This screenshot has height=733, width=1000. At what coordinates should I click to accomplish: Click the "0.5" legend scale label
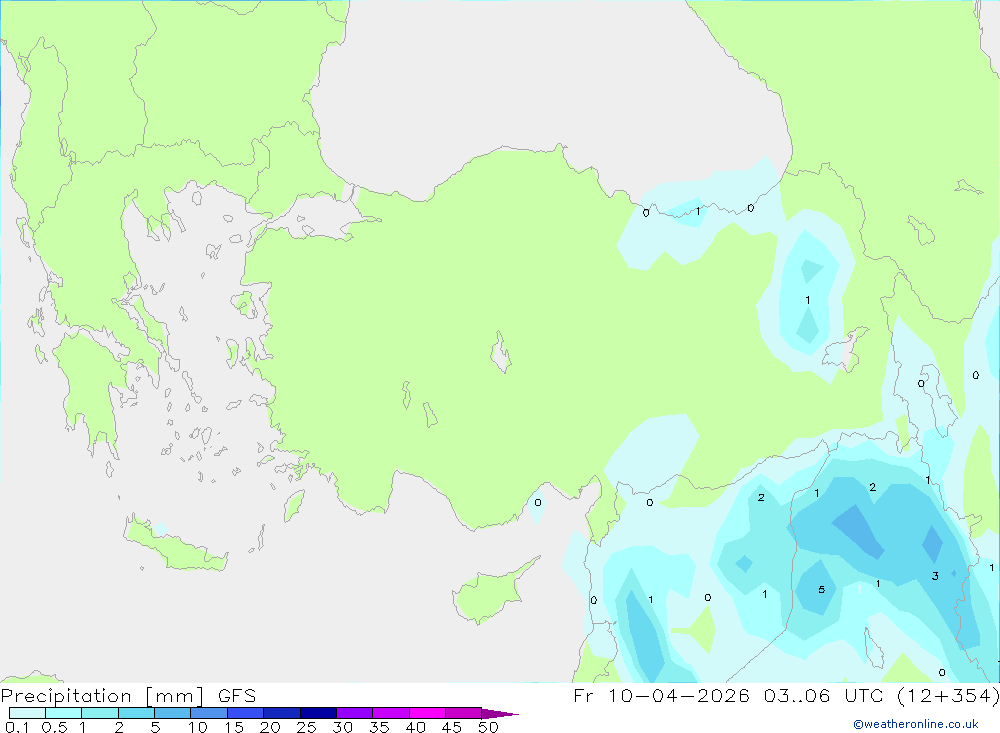pos(54,727)
